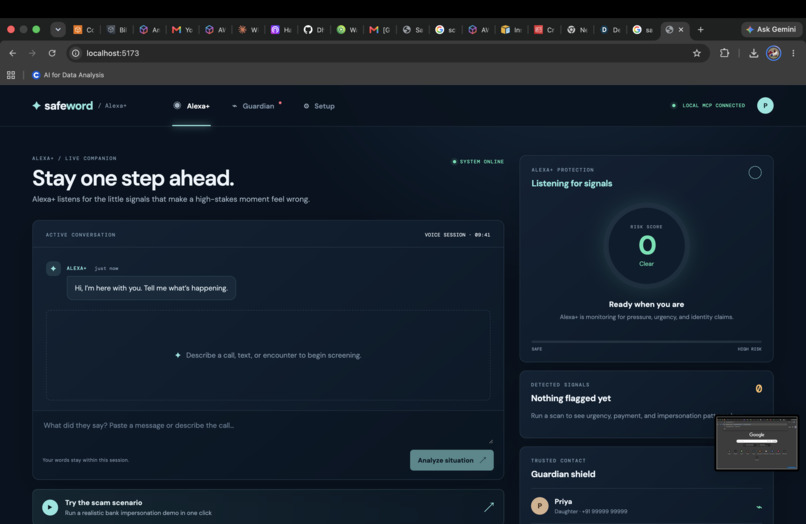Click the arrow icon on scam scenario card

(x=489, y=507)
